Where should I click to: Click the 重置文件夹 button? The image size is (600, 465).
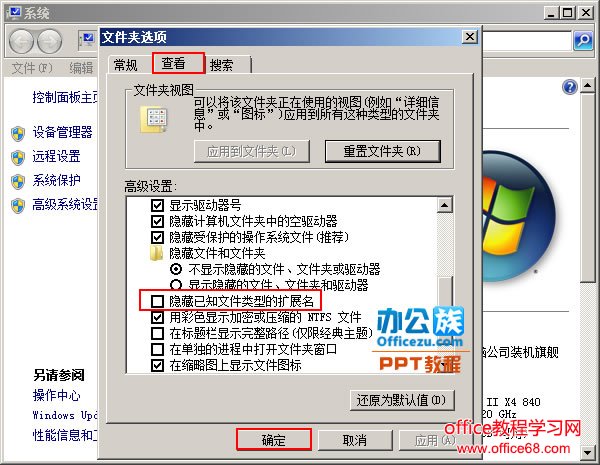(x=382, y=151)
